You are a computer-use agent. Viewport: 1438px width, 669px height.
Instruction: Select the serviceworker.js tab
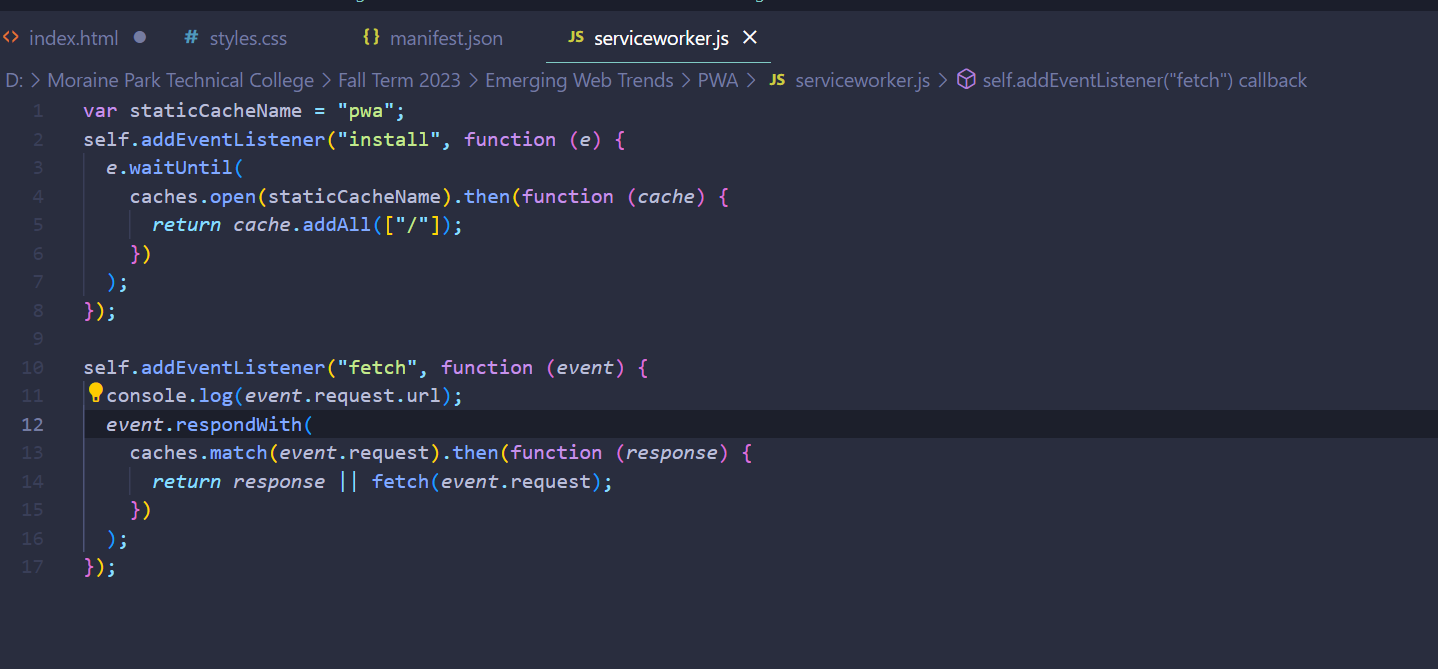pyautogui.click(x=661, y=38)
